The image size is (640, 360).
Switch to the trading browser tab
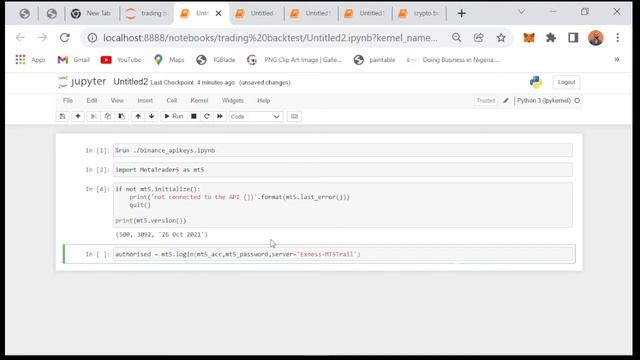pos(147,13)
